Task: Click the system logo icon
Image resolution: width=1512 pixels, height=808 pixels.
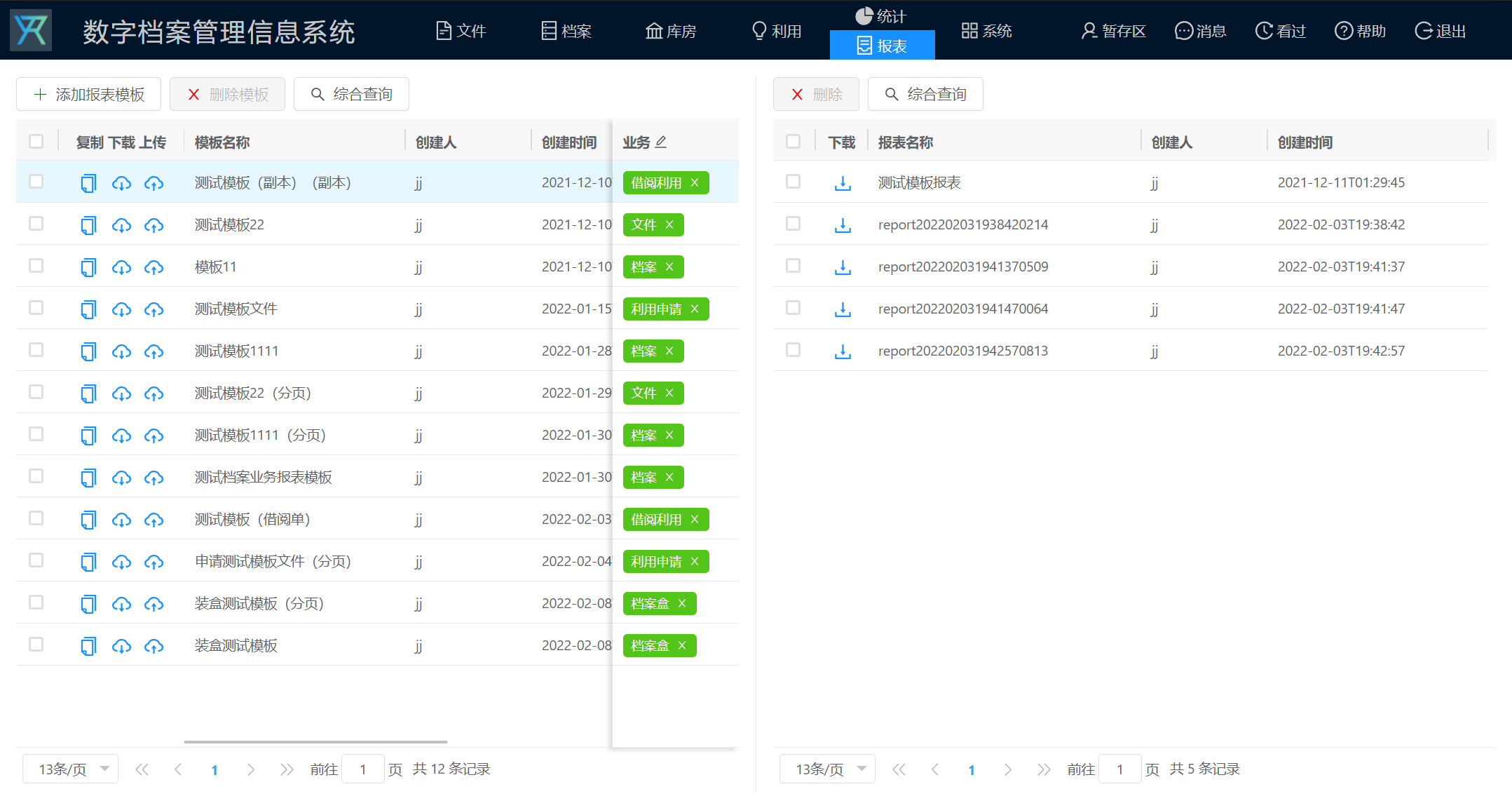Action: 31,30
